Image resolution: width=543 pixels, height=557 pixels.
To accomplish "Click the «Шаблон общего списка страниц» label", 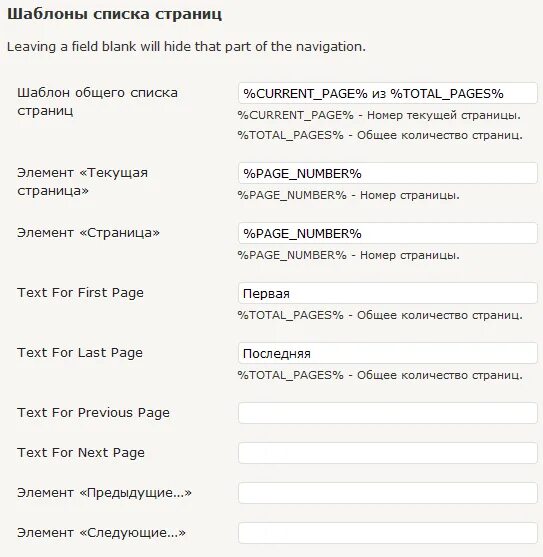I will point(97,102).
